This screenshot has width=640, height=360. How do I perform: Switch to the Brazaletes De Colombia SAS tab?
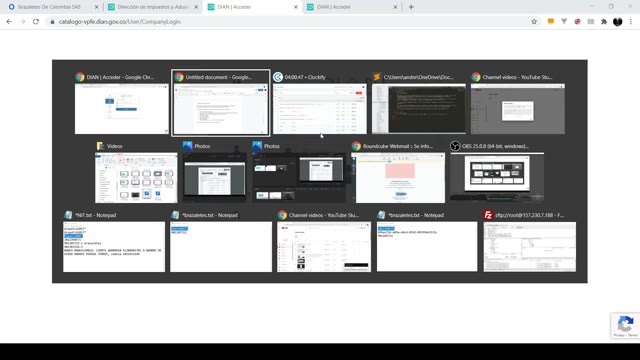(49, 7)
